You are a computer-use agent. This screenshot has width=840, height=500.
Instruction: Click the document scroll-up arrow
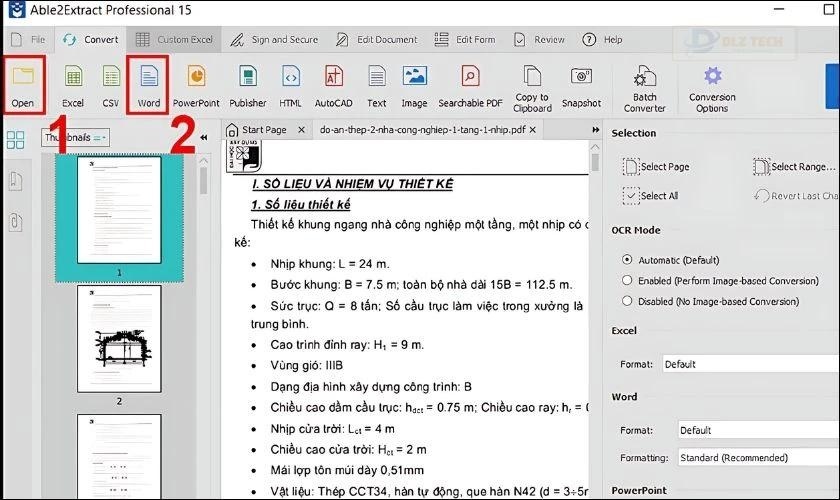[x=595, y=147]
